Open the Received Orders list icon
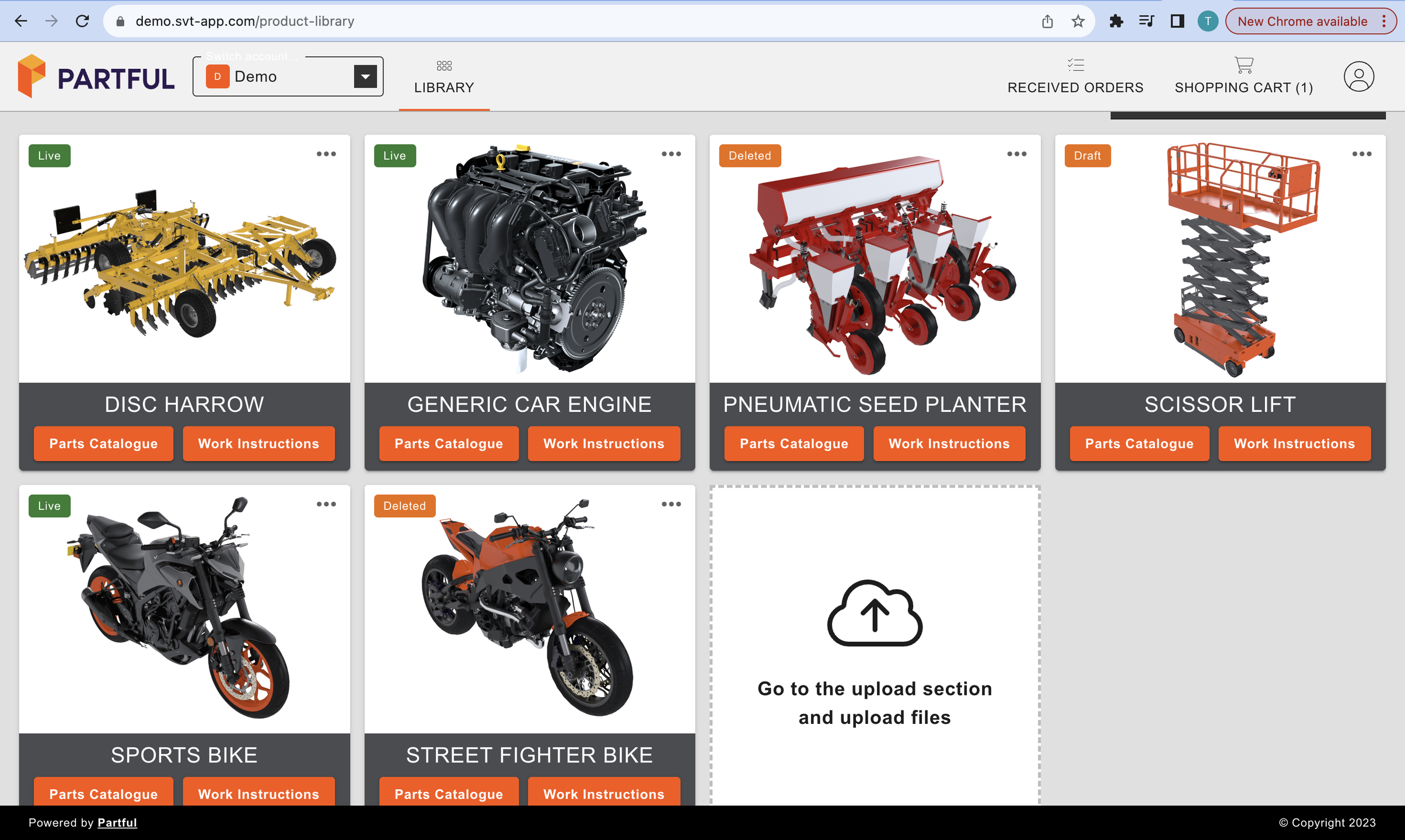 (x=1075, y=65)
